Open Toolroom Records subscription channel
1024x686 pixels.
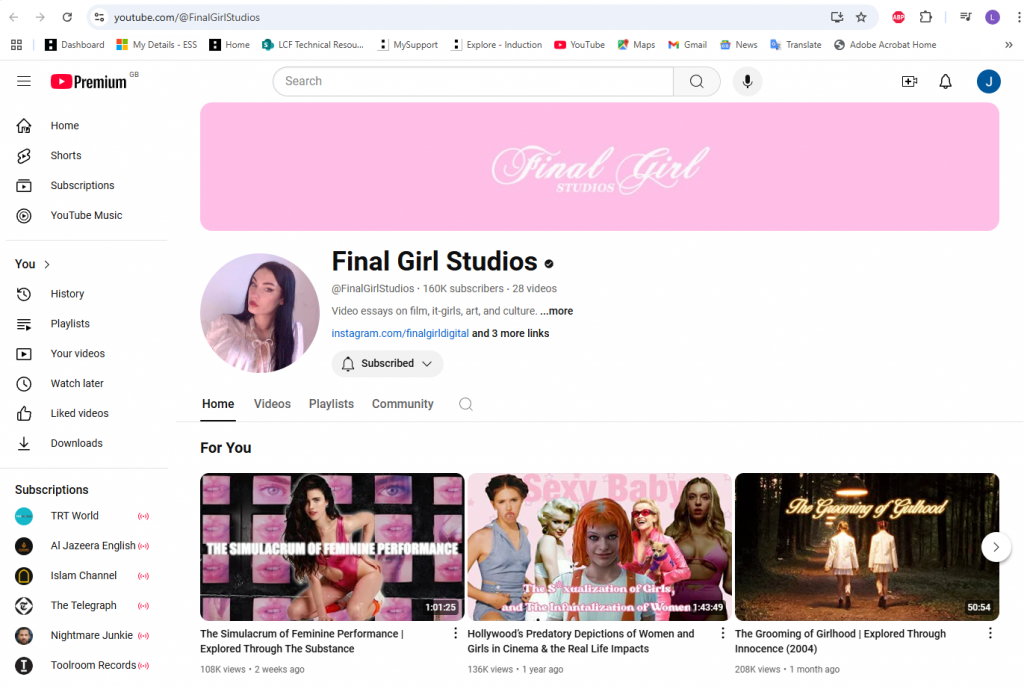pos(82,666)
